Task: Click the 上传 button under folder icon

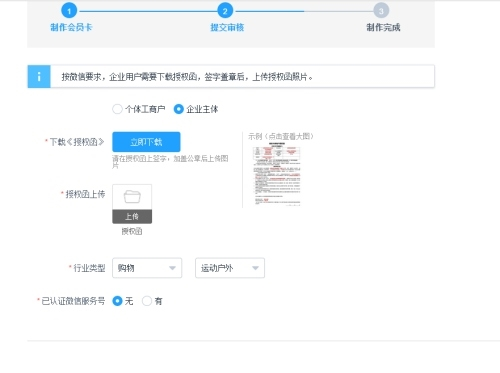Action: [x=132, y=217]
